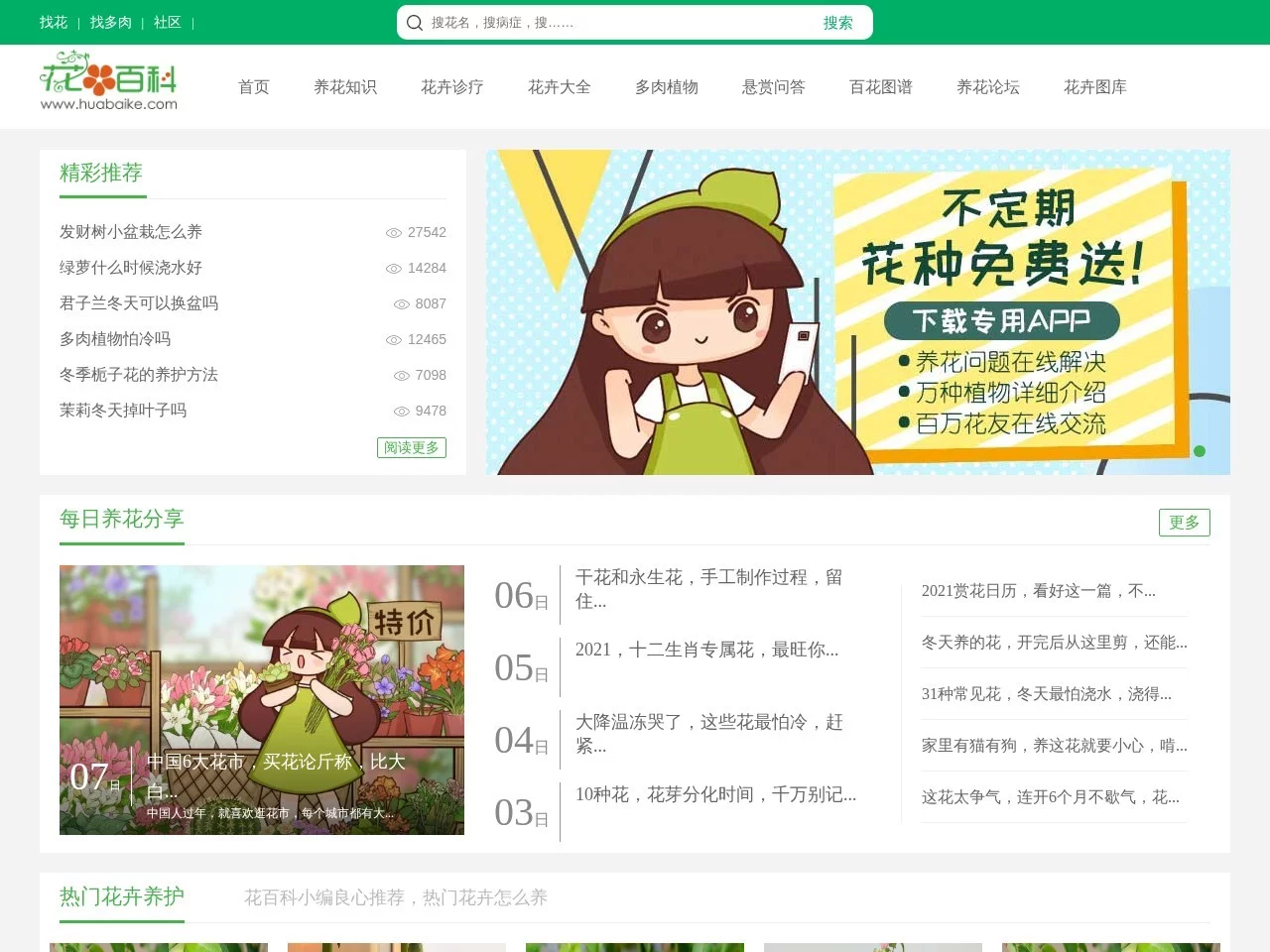Open the 养花知识 navigation item

pos(345,87)
